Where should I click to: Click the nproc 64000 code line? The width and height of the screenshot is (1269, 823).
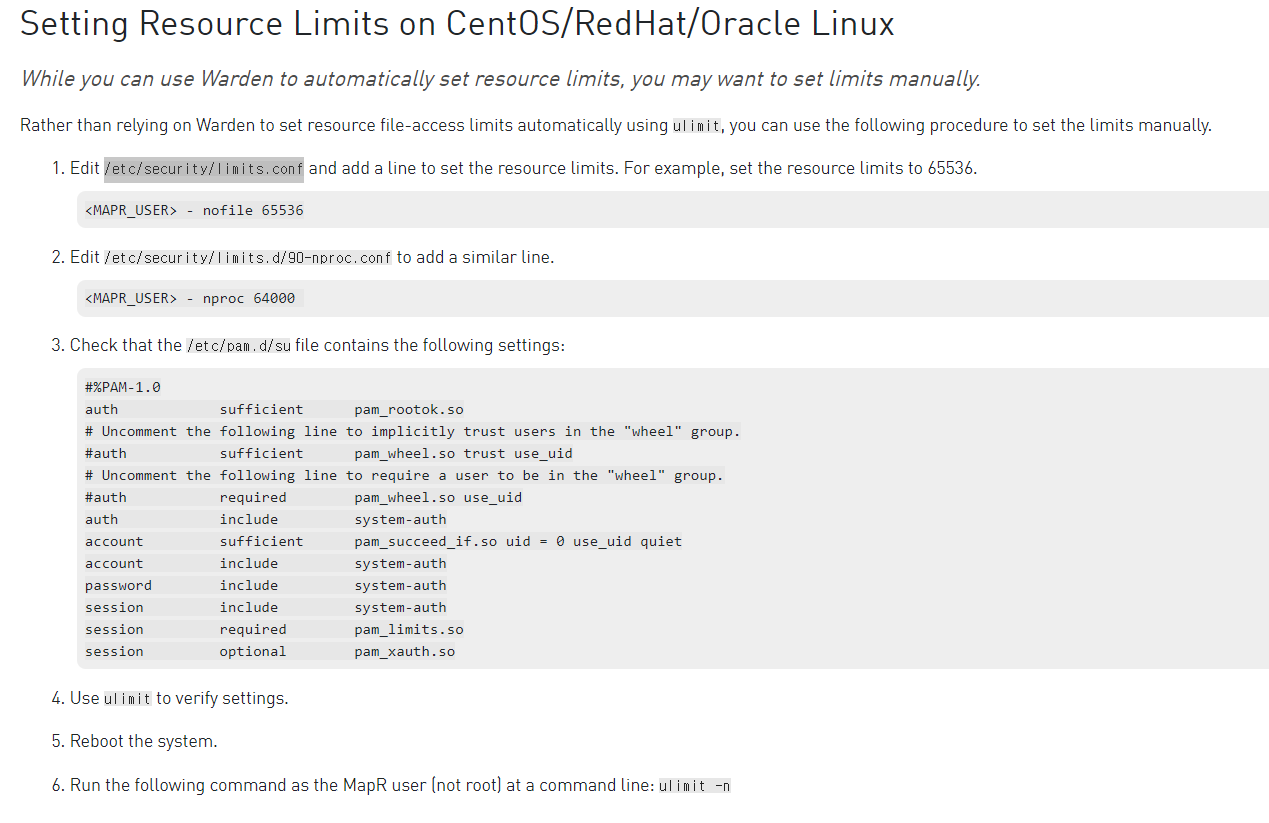(x=191, y=298)
